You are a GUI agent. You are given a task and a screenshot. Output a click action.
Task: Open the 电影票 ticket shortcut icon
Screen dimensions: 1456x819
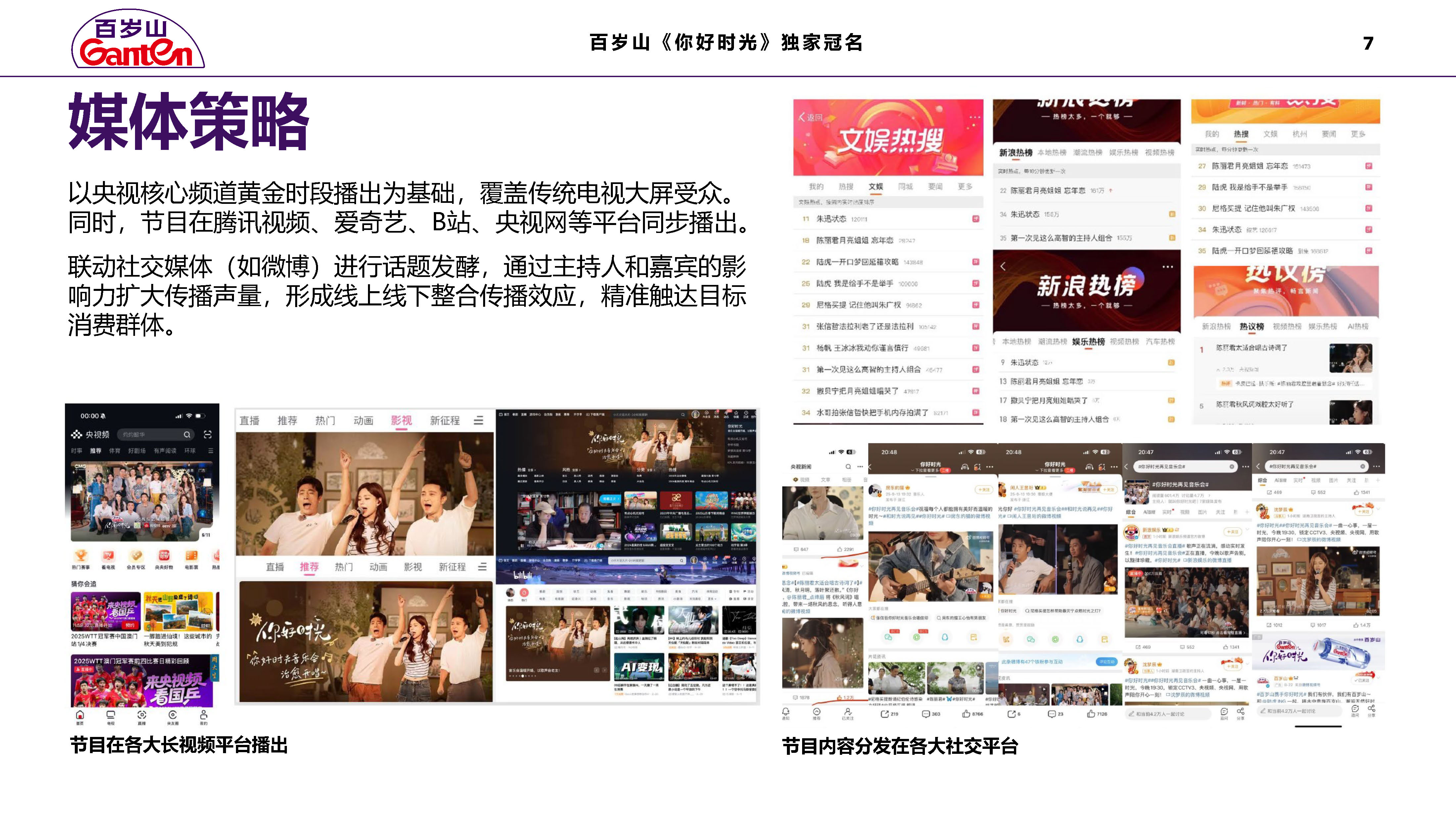tap(192, 556)
